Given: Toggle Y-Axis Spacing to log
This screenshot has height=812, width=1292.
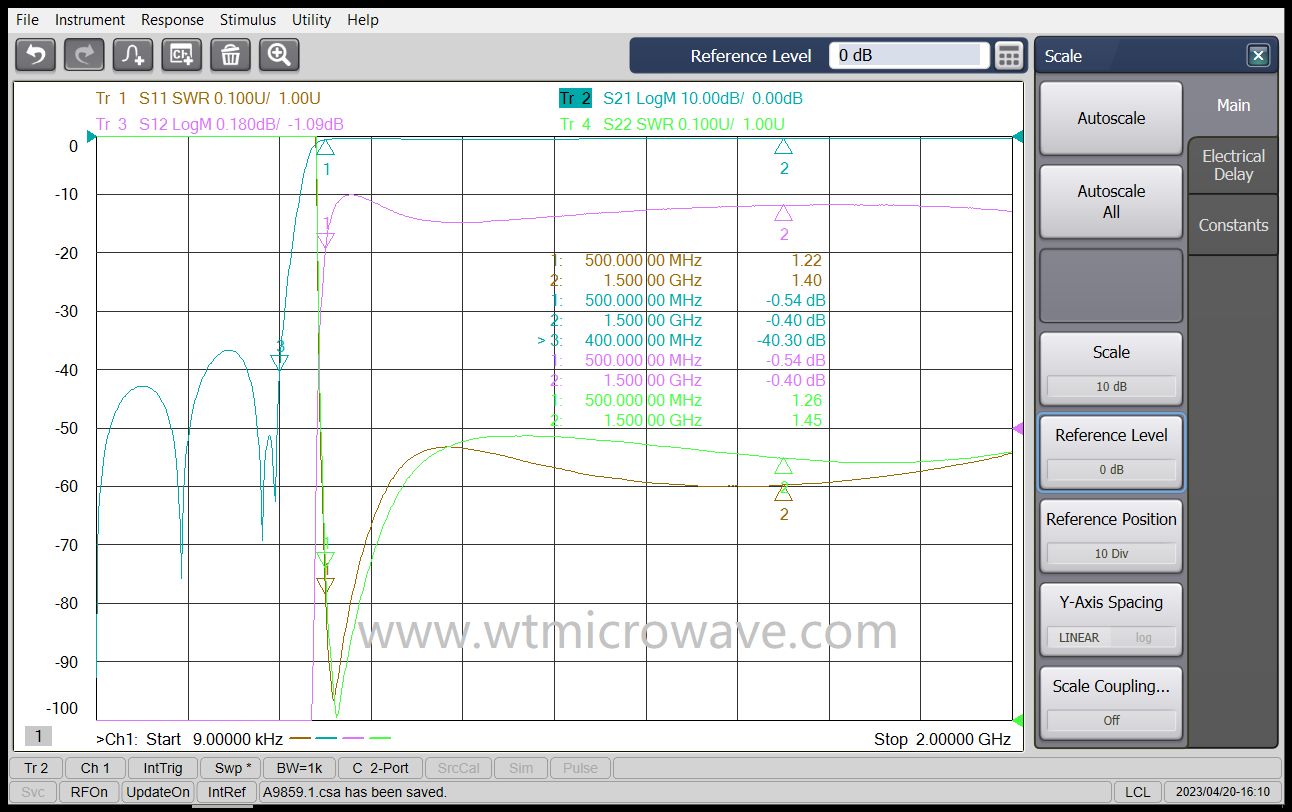Looking at the screenshot, I should click(x=1143, y=637).
